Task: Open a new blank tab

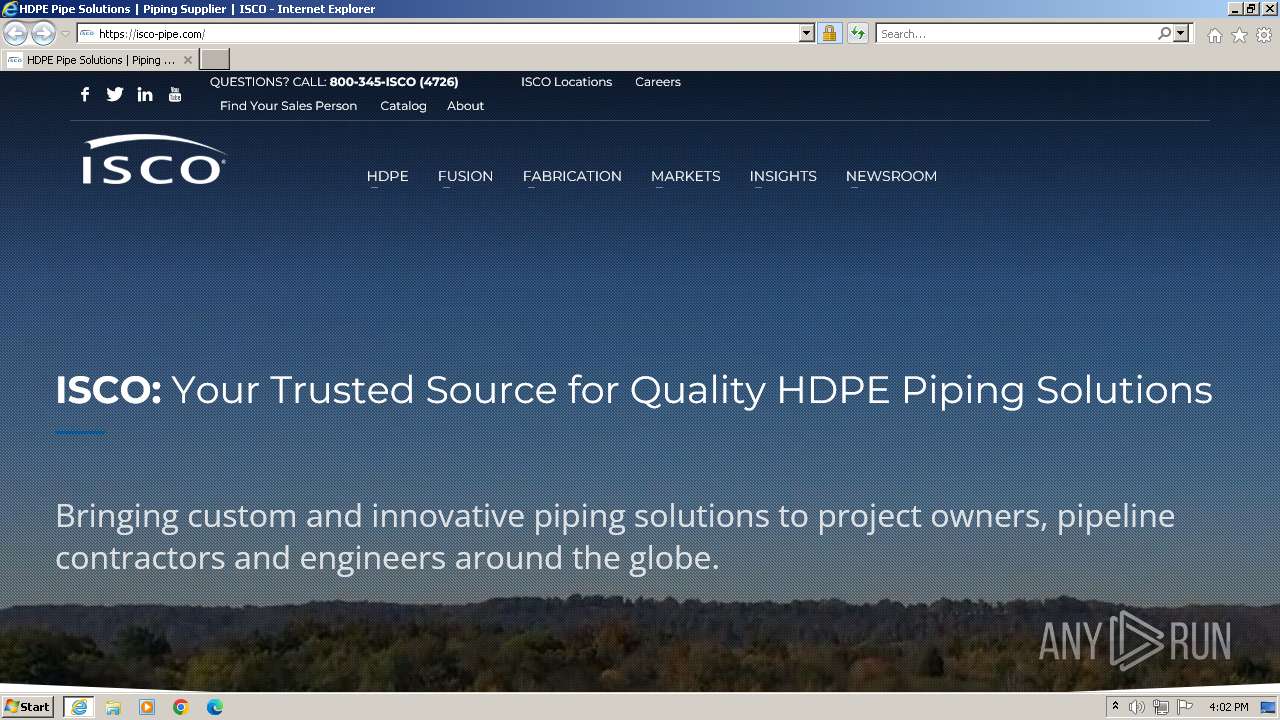Action: [x=215, y=60]
